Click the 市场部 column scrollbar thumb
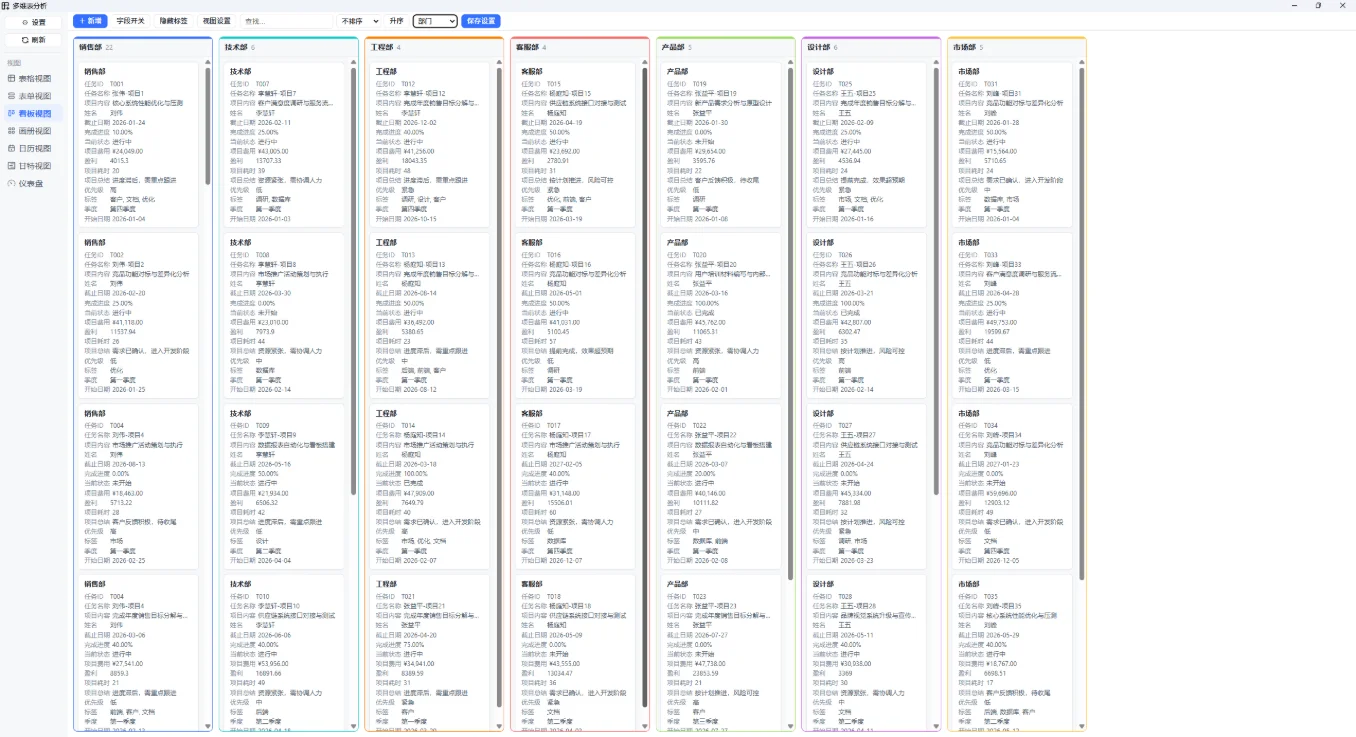Image resolution: width=1356 pixels, height=737 pixels. (x=1082, y=324)
